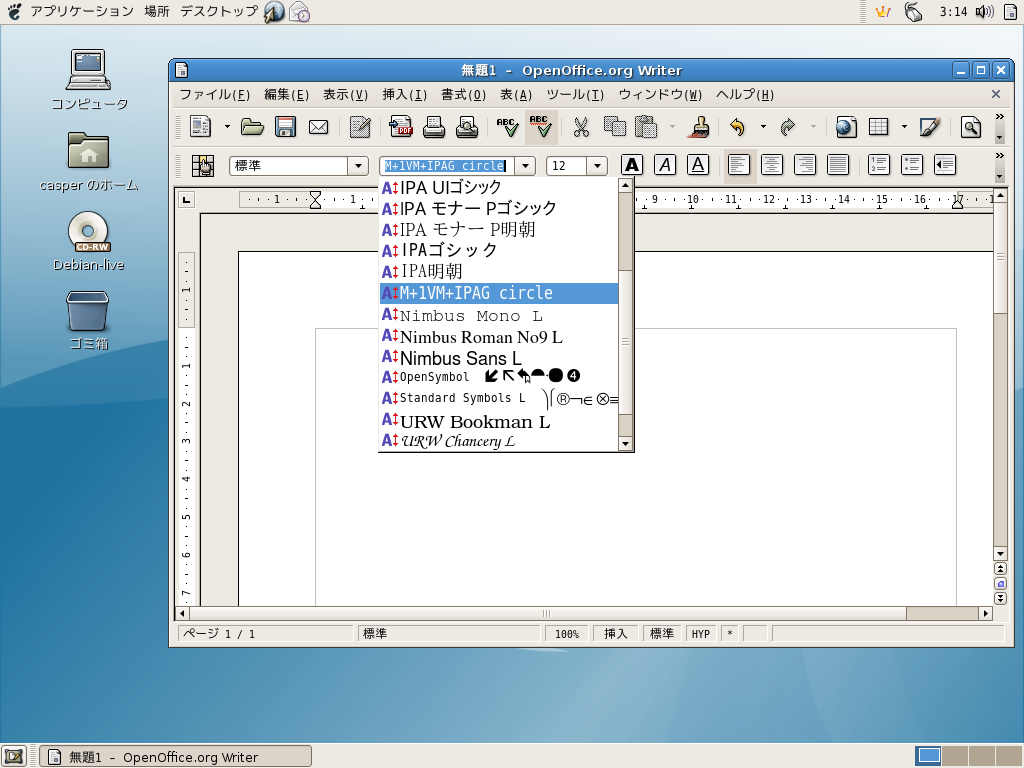Click the Edit file icon

click(x=360, y=127)
